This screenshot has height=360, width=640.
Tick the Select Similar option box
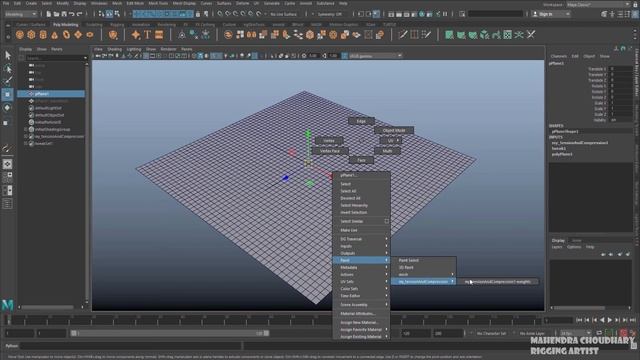[387, 221]
